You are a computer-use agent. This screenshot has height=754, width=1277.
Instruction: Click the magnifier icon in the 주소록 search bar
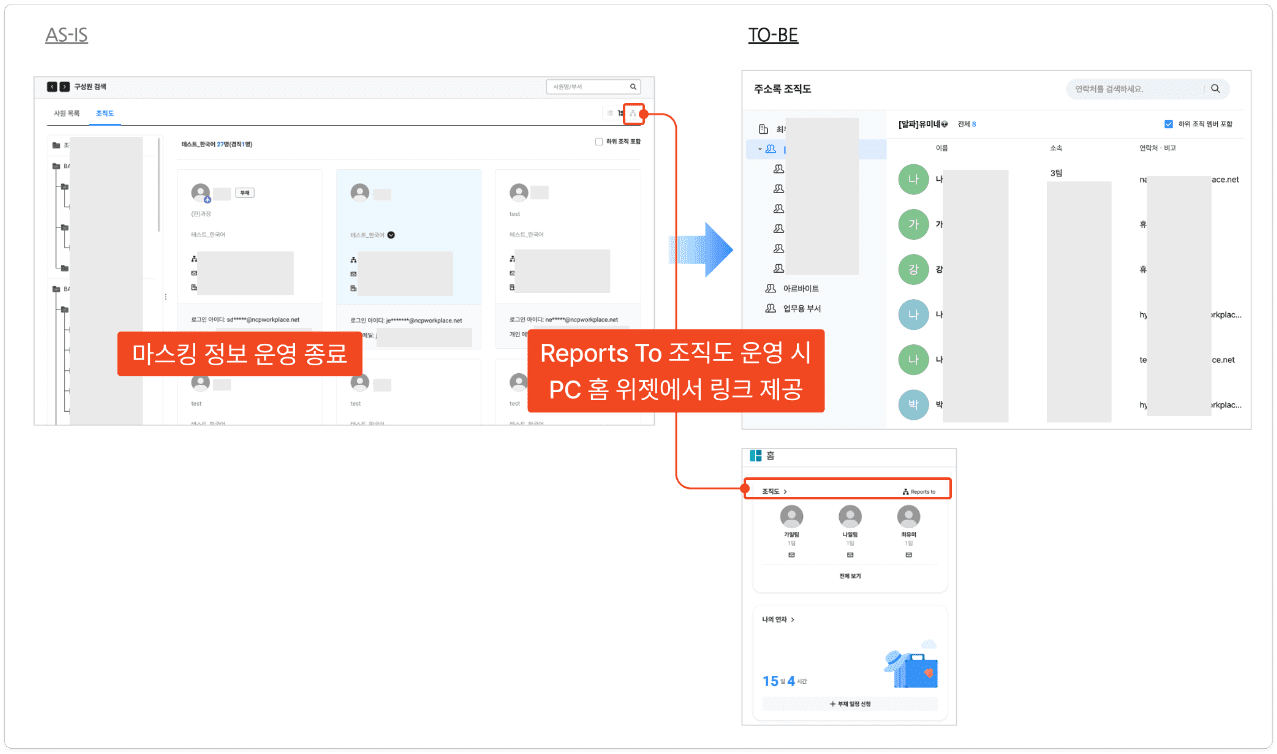1215,89
